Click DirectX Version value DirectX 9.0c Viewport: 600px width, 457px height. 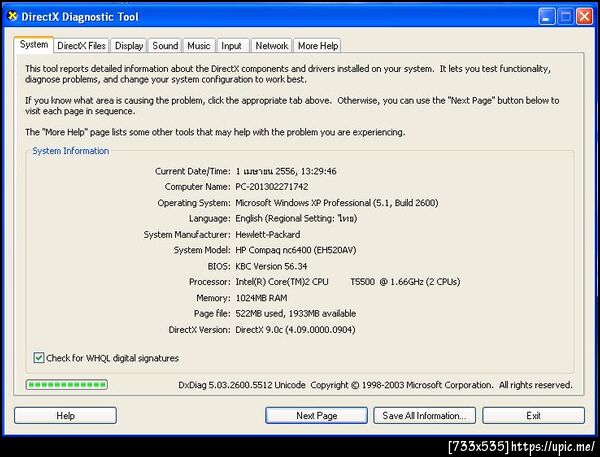(x=295, y=330)
